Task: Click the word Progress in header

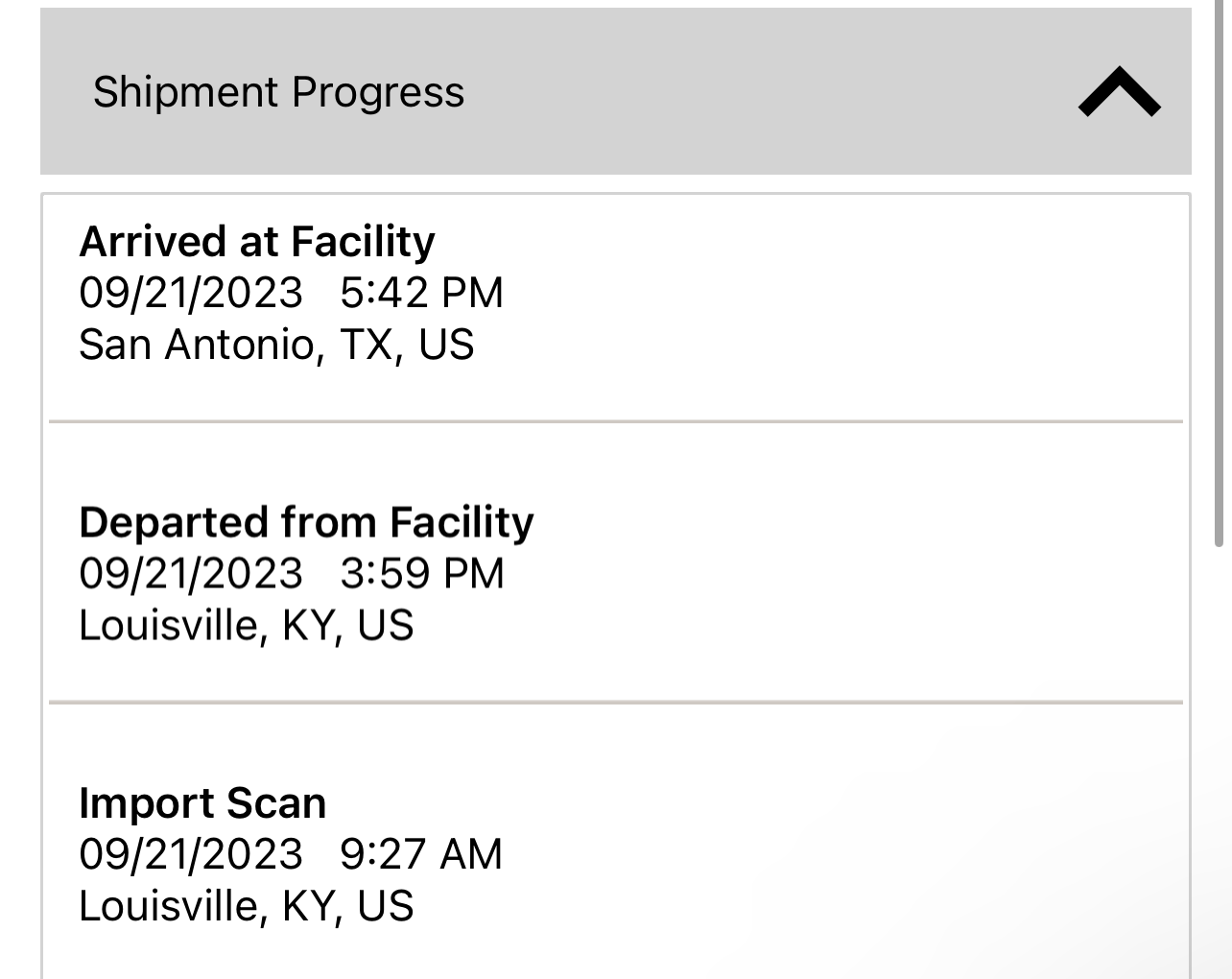Action: coord(378,92)
